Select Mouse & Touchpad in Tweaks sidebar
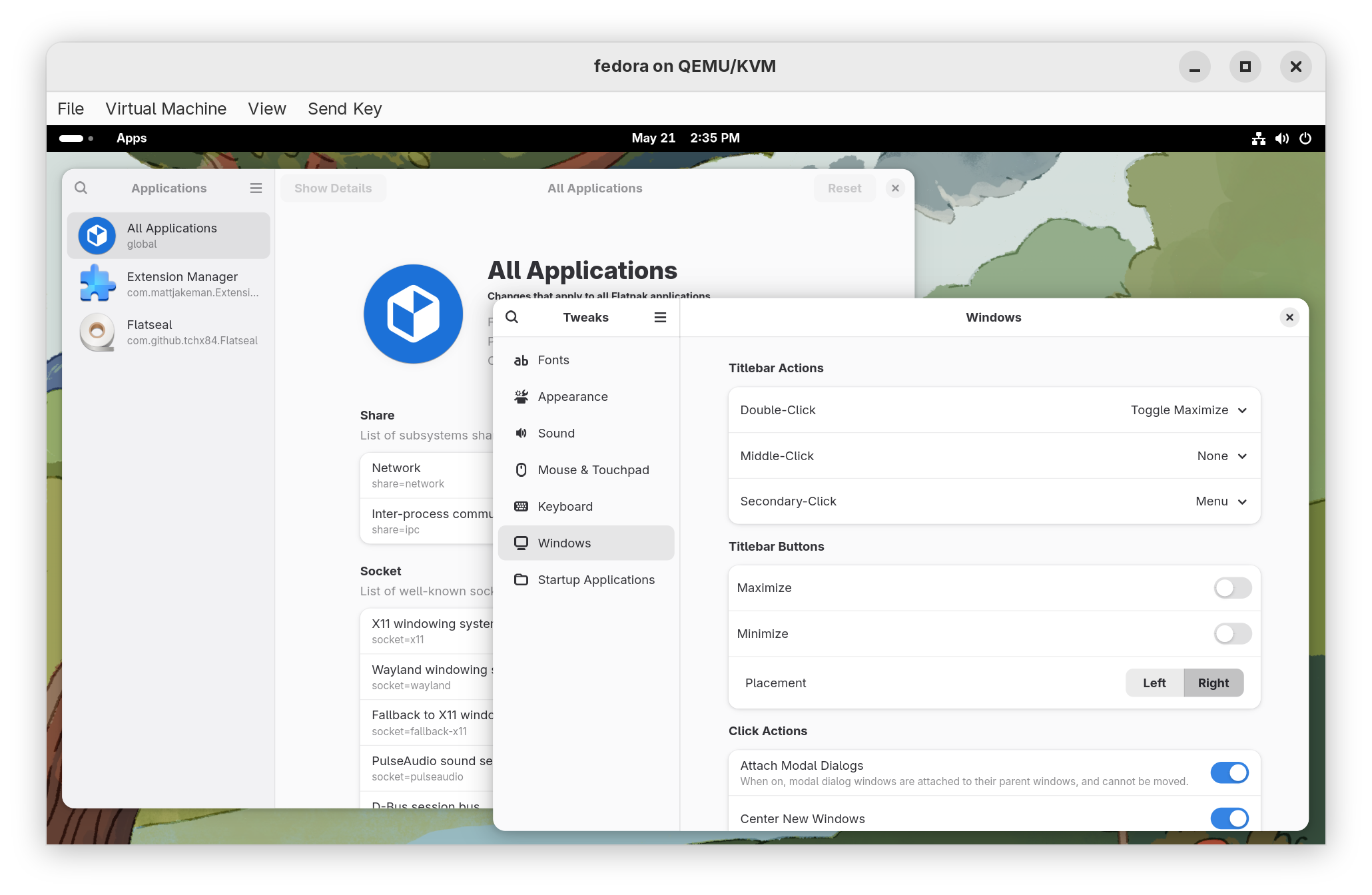The image size is (1372, 895). pyautogui.click(x=586, y=470)
